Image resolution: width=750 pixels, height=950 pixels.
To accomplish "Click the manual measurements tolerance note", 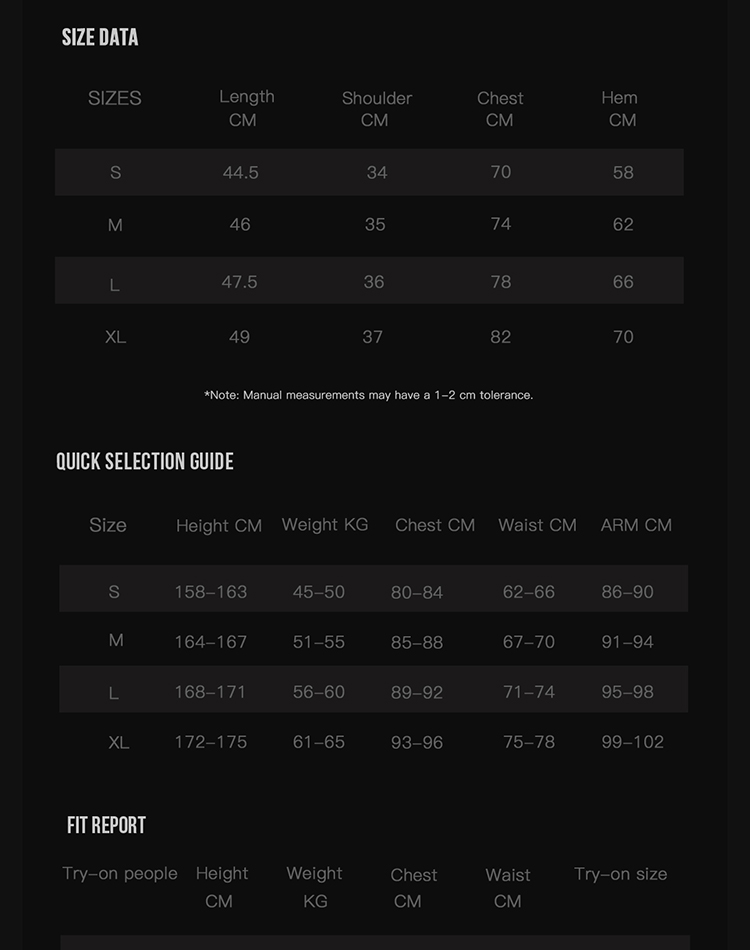I will [369, 395].
